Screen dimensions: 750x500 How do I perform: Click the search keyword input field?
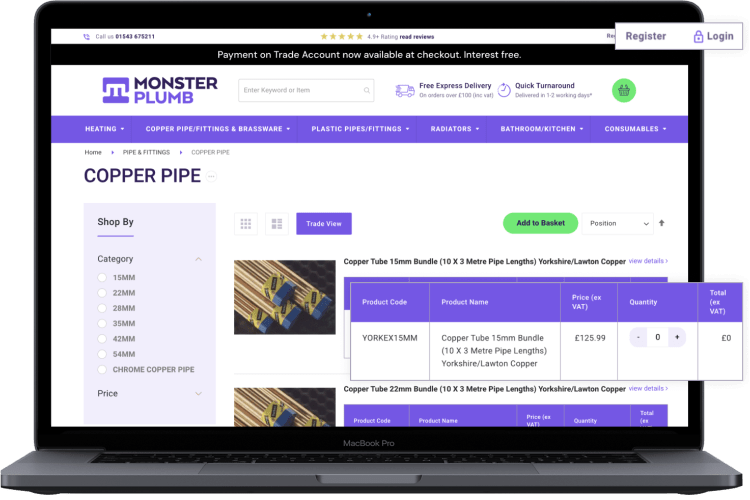[306, 90]
